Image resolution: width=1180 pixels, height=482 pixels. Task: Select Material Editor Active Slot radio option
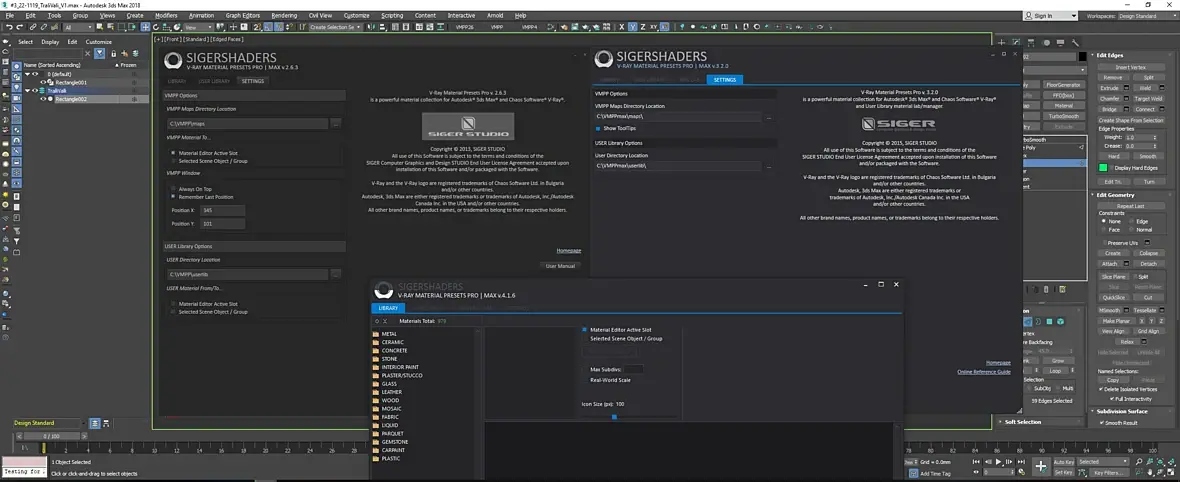pyautogui.click(x=584, y=329)
